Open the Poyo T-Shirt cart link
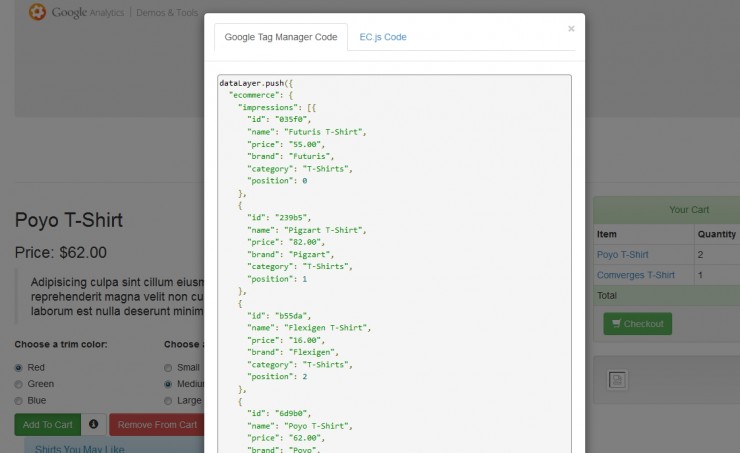 (622, 254)
